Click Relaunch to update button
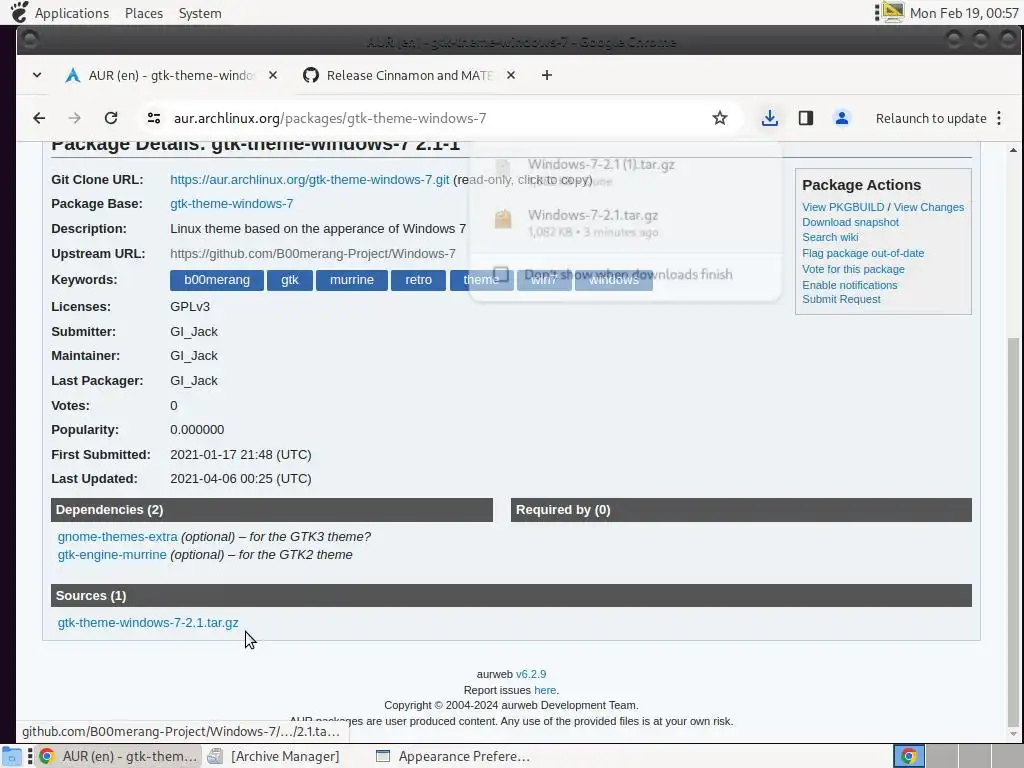The image size is (1024, 768). pos(931,118)
